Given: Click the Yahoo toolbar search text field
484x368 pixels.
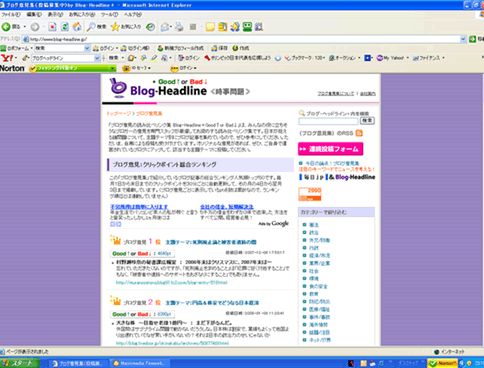Looking at the screenshot, I should click(x=63, y=58).
